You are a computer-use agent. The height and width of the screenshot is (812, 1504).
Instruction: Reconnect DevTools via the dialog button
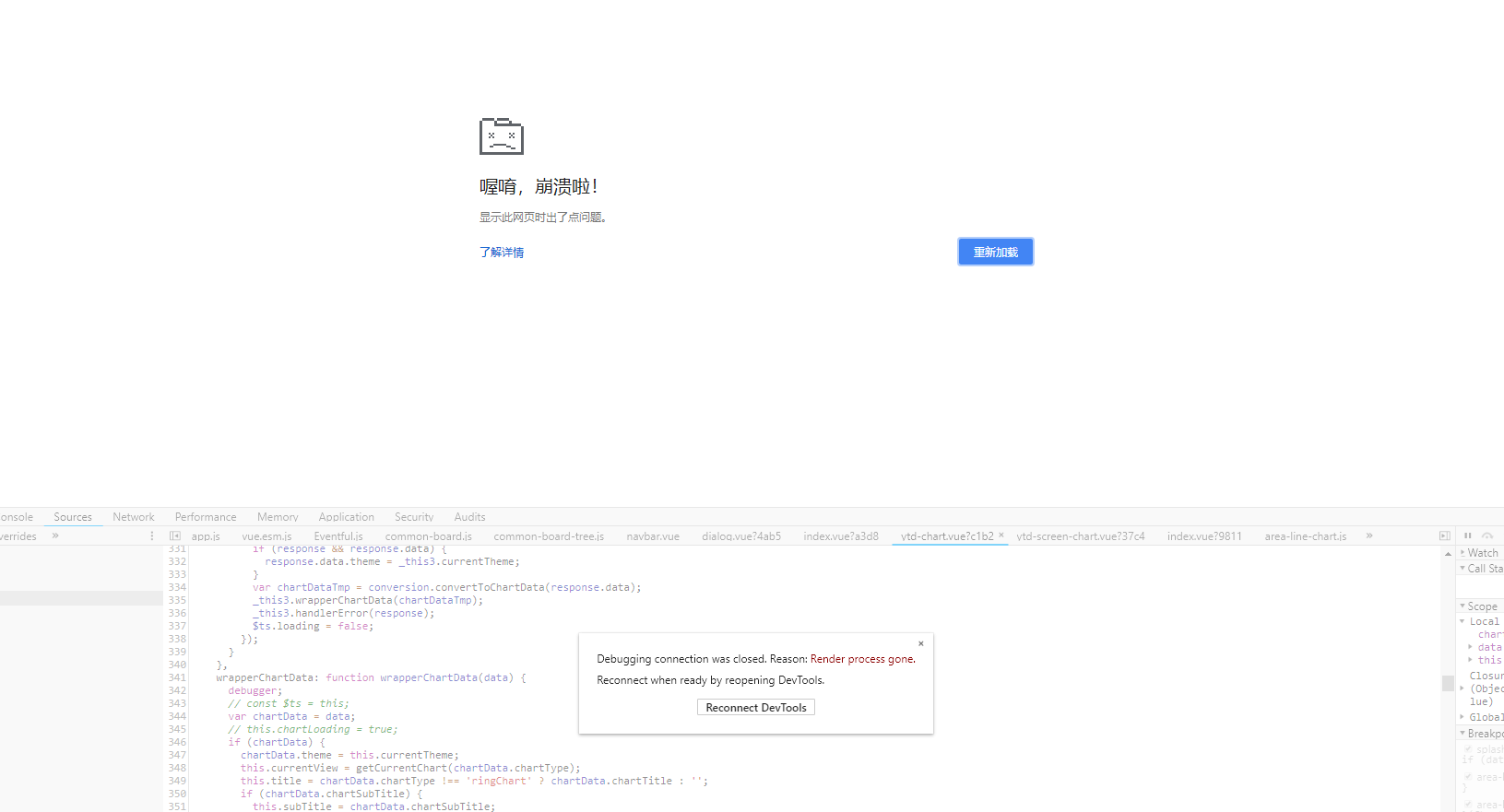[x=756, y=708]
